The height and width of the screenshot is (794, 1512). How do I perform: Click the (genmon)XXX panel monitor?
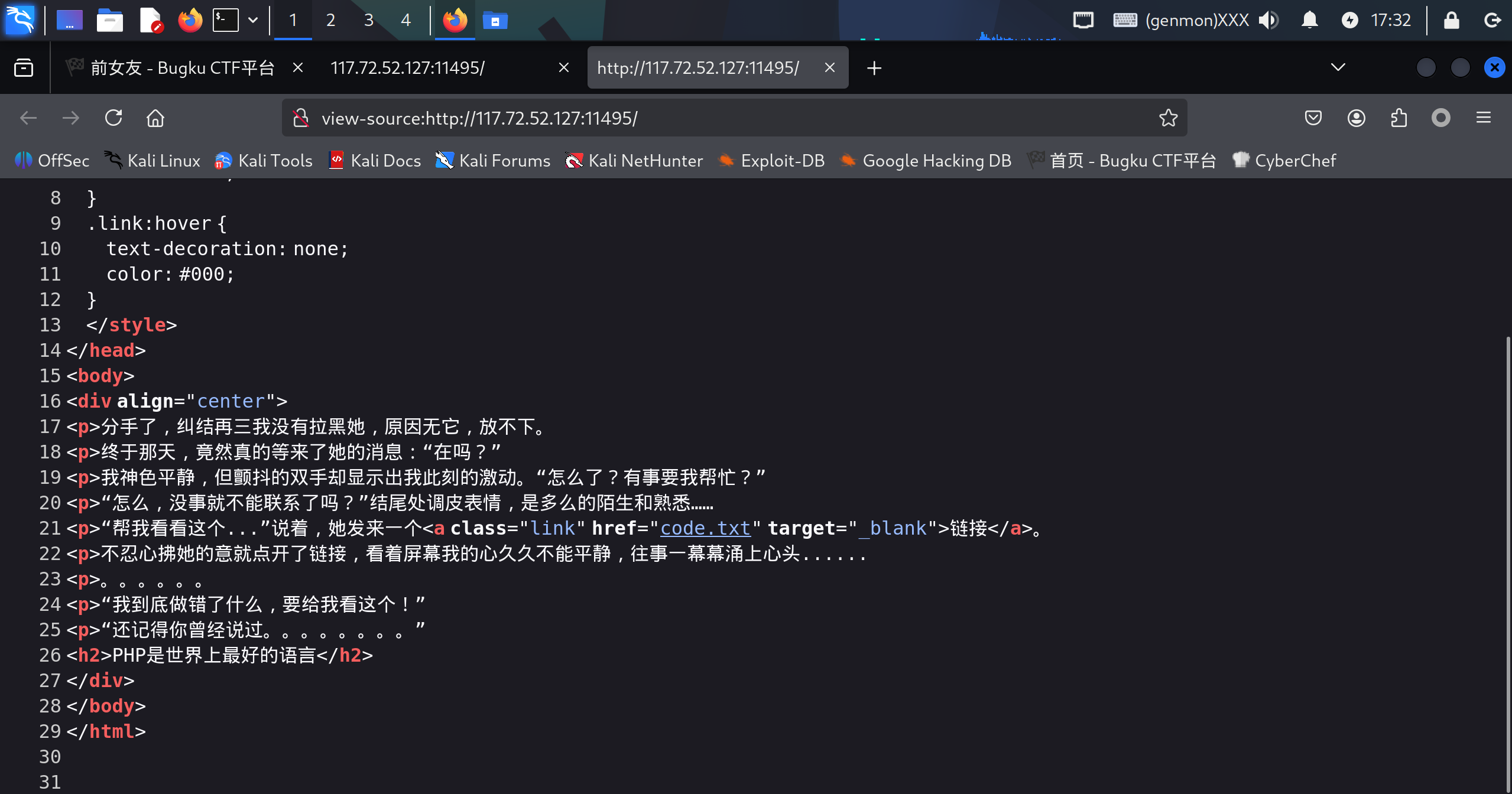(x=1197, y=20)
